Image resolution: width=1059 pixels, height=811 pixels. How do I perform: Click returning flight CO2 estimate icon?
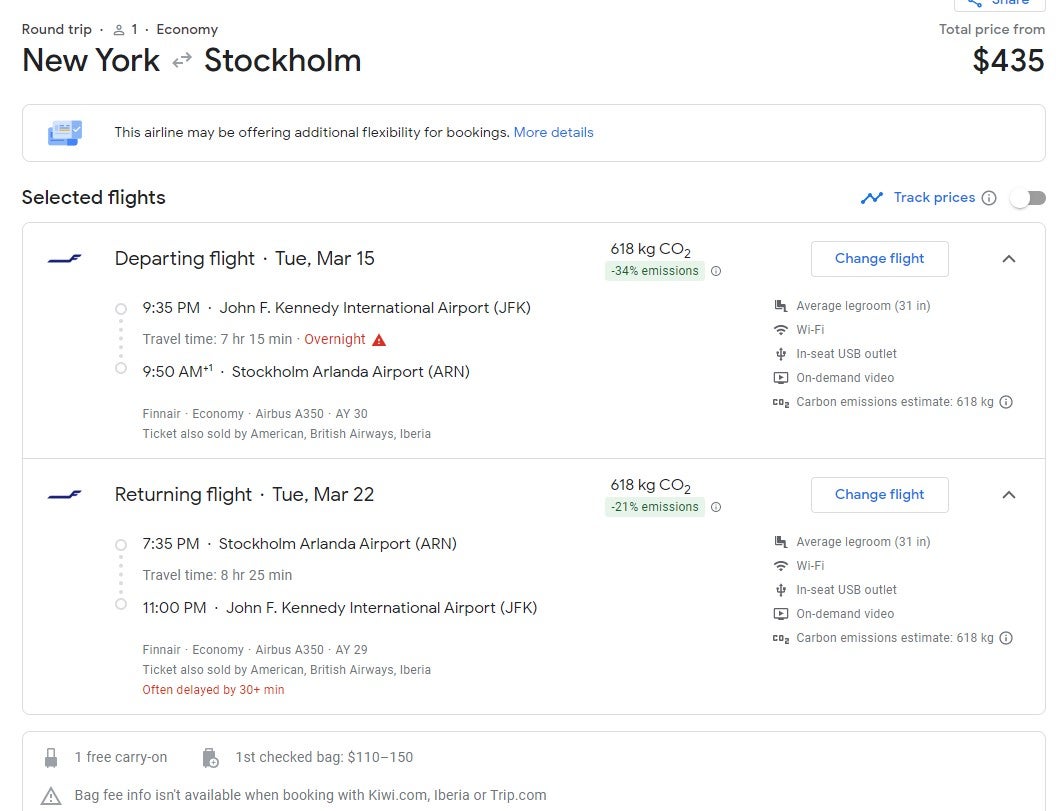[781, 639]
